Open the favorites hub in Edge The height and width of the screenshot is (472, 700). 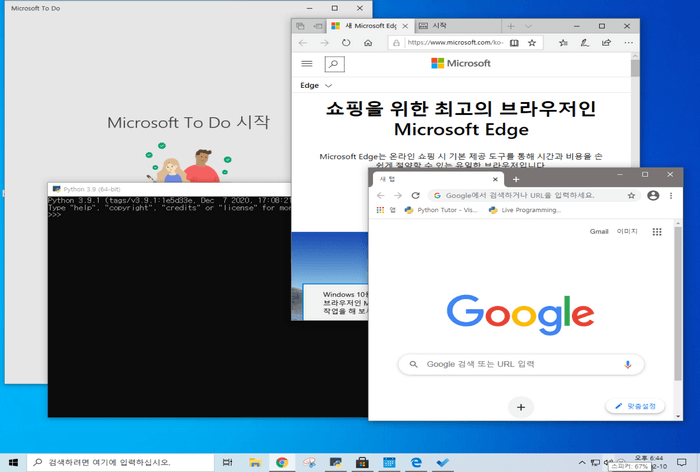pyautogui.click(x=563, y=43)
